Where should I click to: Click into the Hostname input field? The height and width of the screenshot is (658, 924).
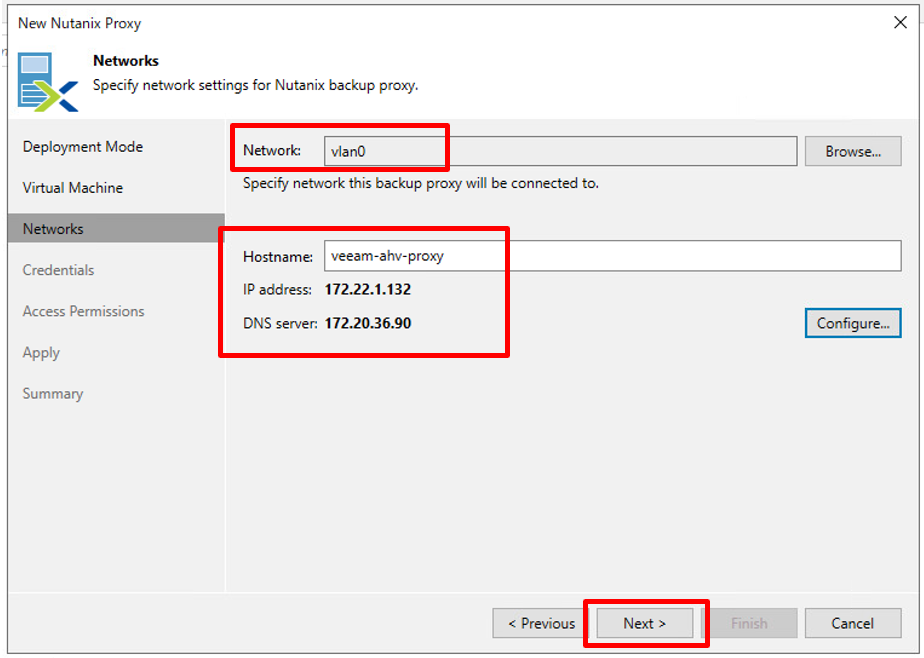pos(612,256)
